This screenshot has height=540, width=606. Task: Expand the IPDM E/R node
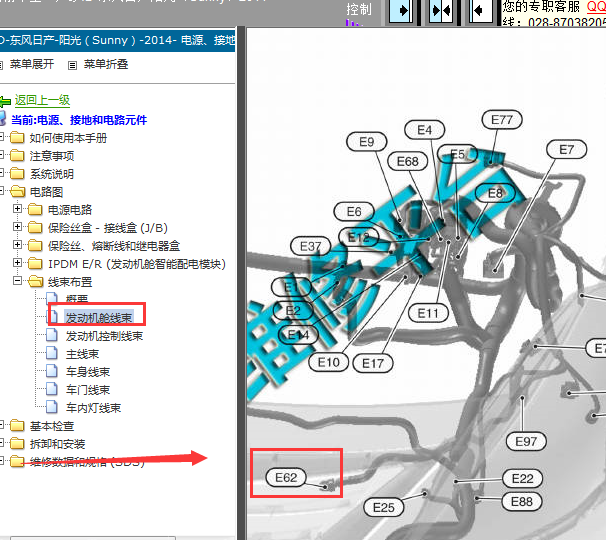(x=17, y=262)
